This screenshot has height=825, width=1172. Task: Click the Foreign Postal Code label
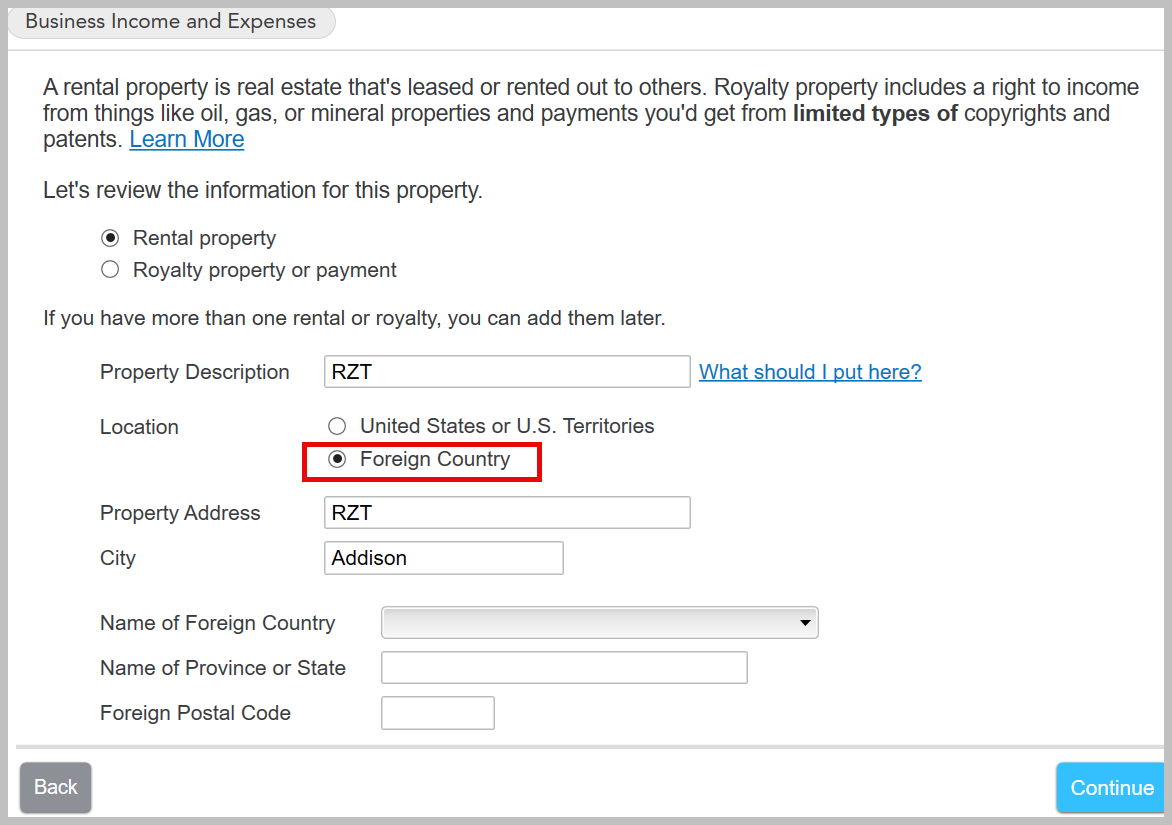pyautogui.click(x=196, y=713)
